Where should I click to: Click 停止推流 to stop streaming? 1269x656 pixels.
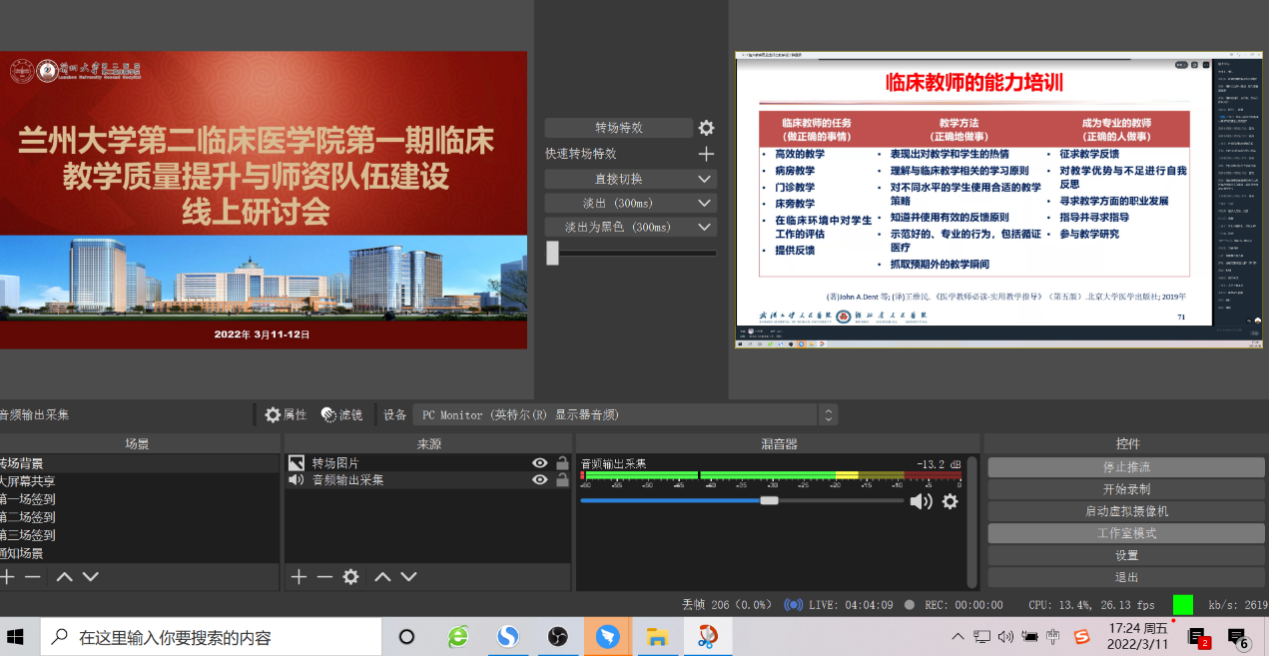1126,468
